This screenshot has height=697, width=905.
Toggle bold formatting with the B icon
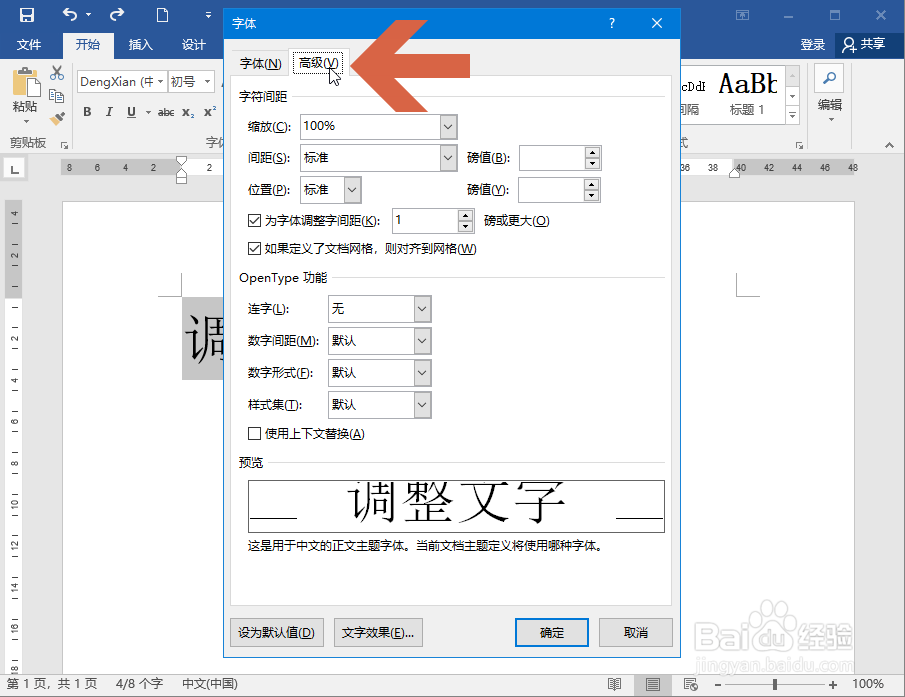pyautogui.click(x=87, y=112)
